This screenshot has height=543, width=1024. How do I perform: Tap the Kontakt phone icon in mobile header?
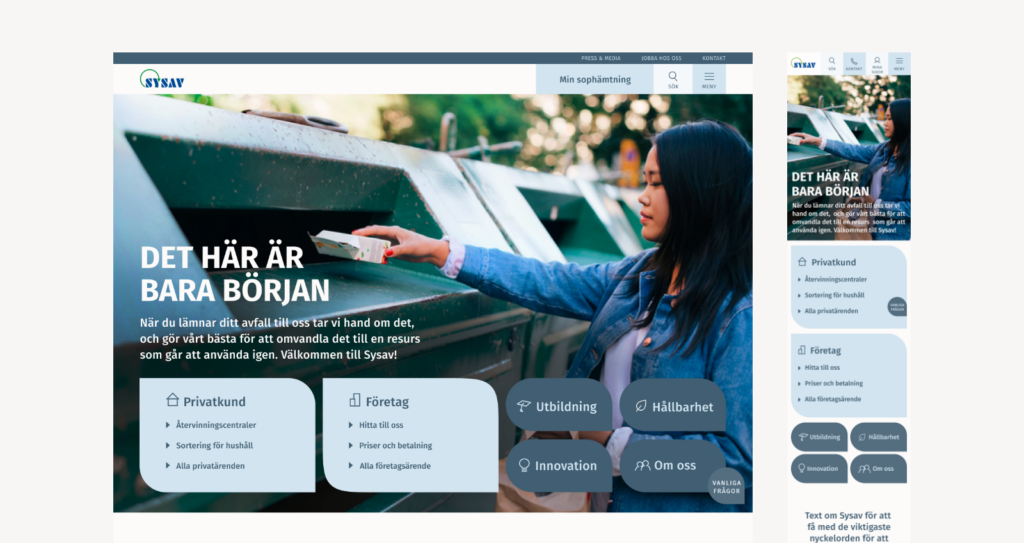pos(854,63)
